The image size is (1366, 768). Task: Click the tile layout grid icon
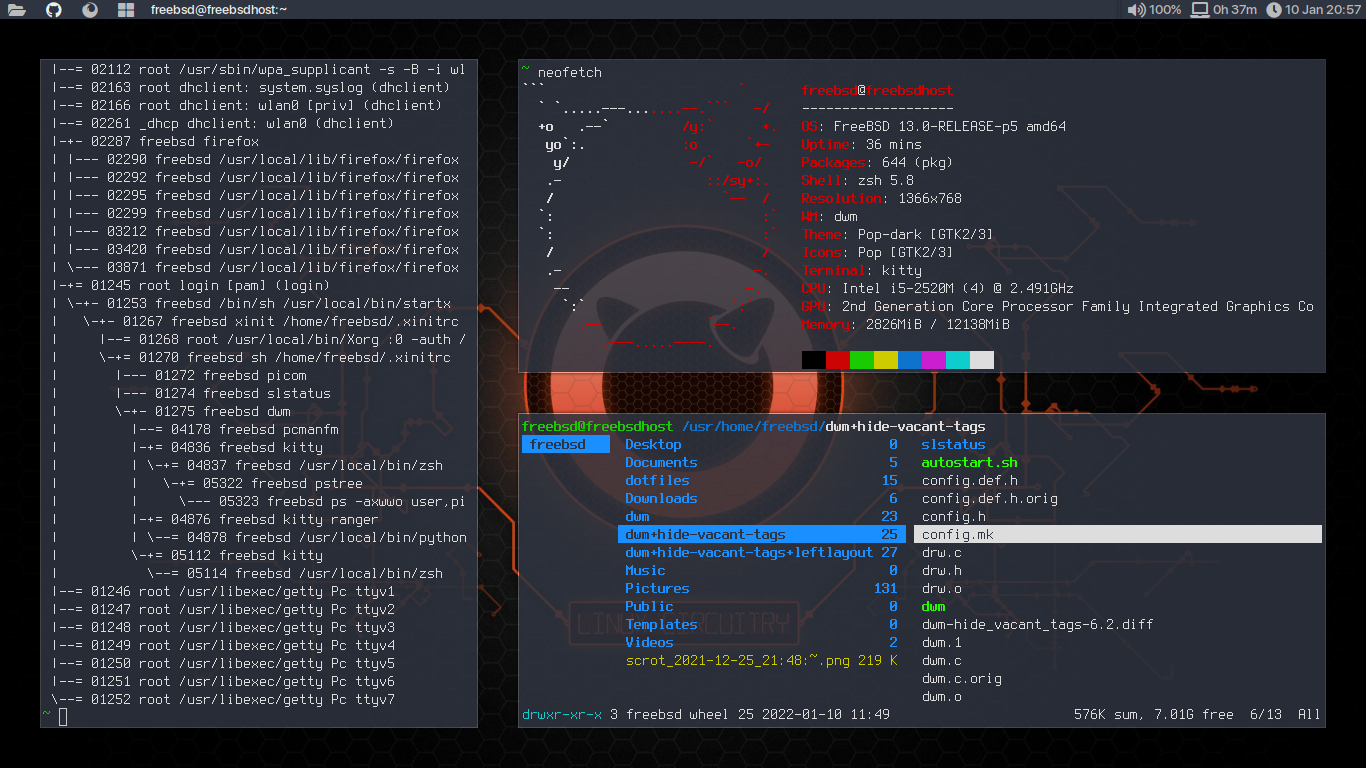pos(126,10)
